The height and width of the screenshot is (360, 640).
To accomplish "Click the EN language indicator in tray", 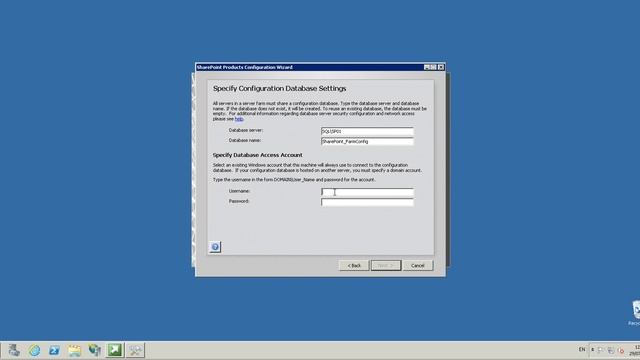I will coord(582,350).
